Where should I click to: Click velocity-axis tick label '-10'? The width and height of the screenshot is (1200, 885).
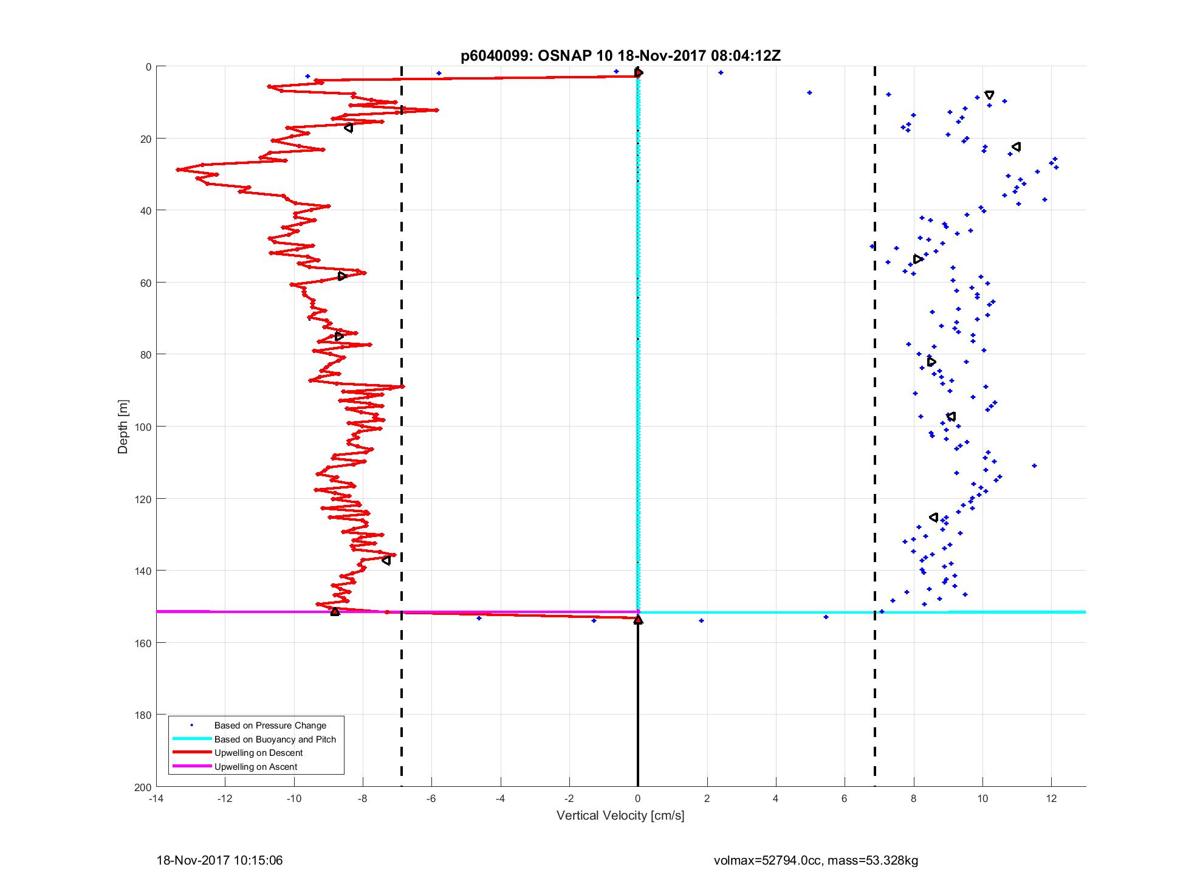293,799
